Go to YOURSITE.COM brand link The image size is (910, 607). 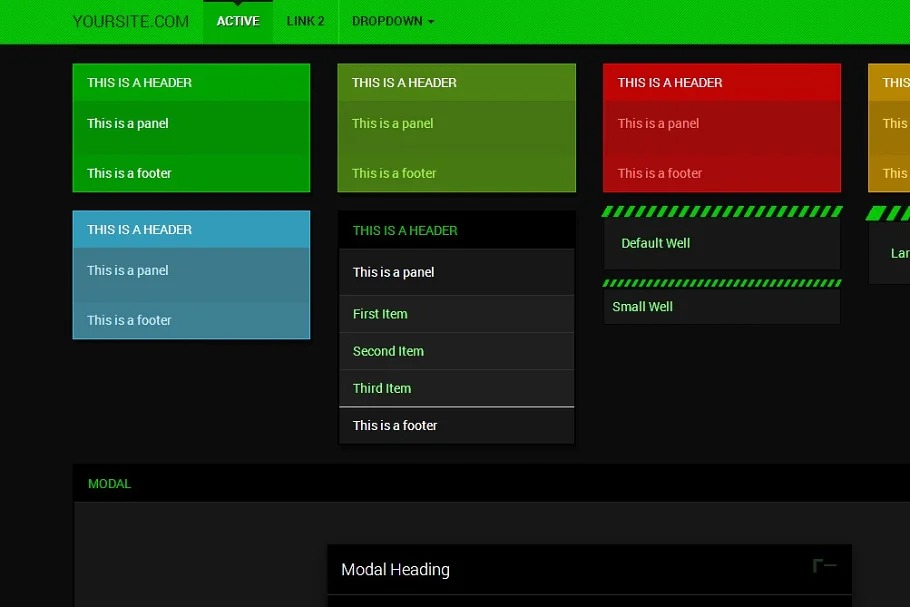[x=130, y=22]
